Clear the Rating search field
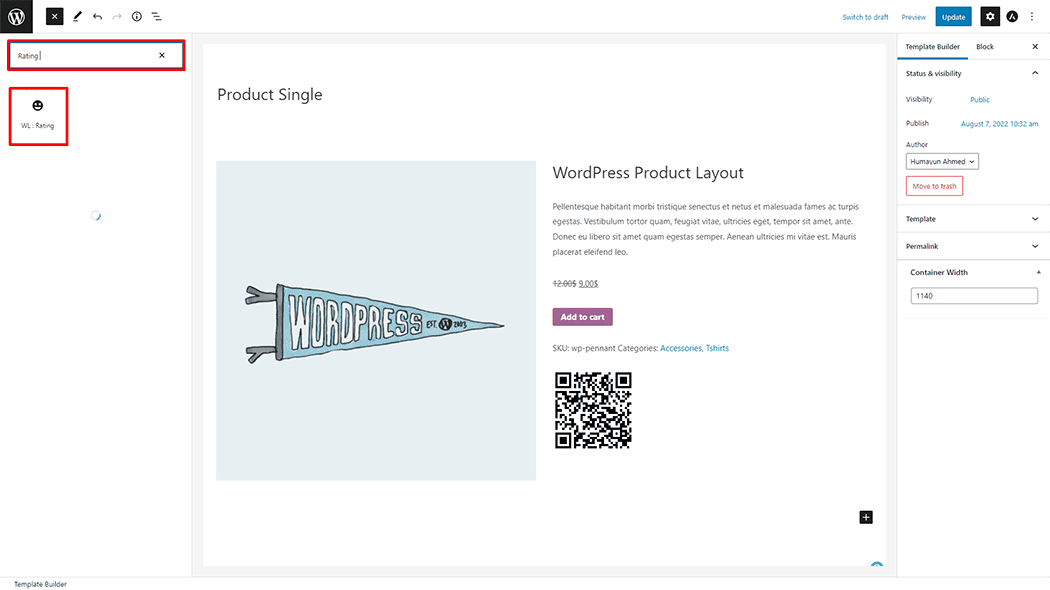The image size is (1050, 590). pyautogui.click(x=162, y=55)
